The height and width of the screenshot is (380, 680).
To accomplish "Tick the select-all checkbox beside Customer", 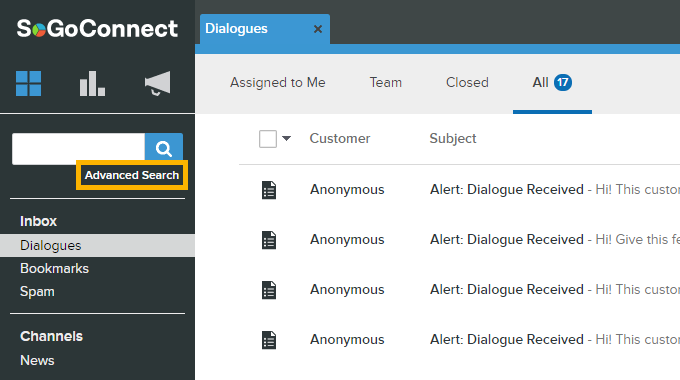I will (268, 139).
